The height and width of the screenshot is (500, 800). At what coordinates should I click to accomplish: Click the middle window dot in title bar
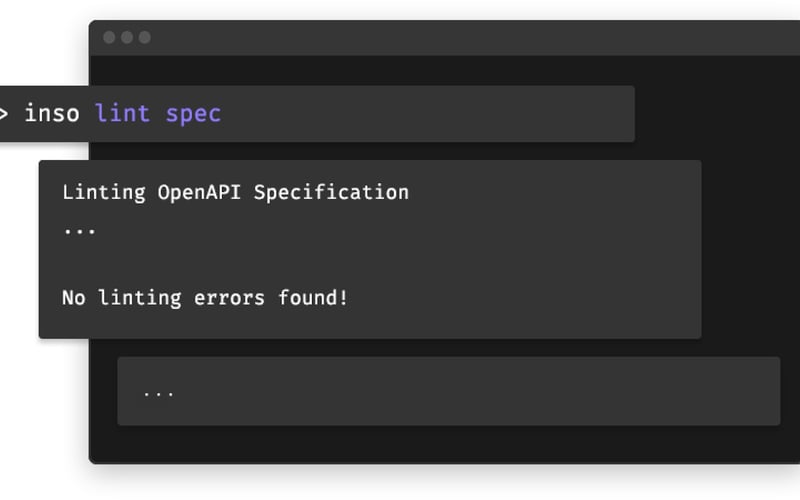(x=126, y=38)
